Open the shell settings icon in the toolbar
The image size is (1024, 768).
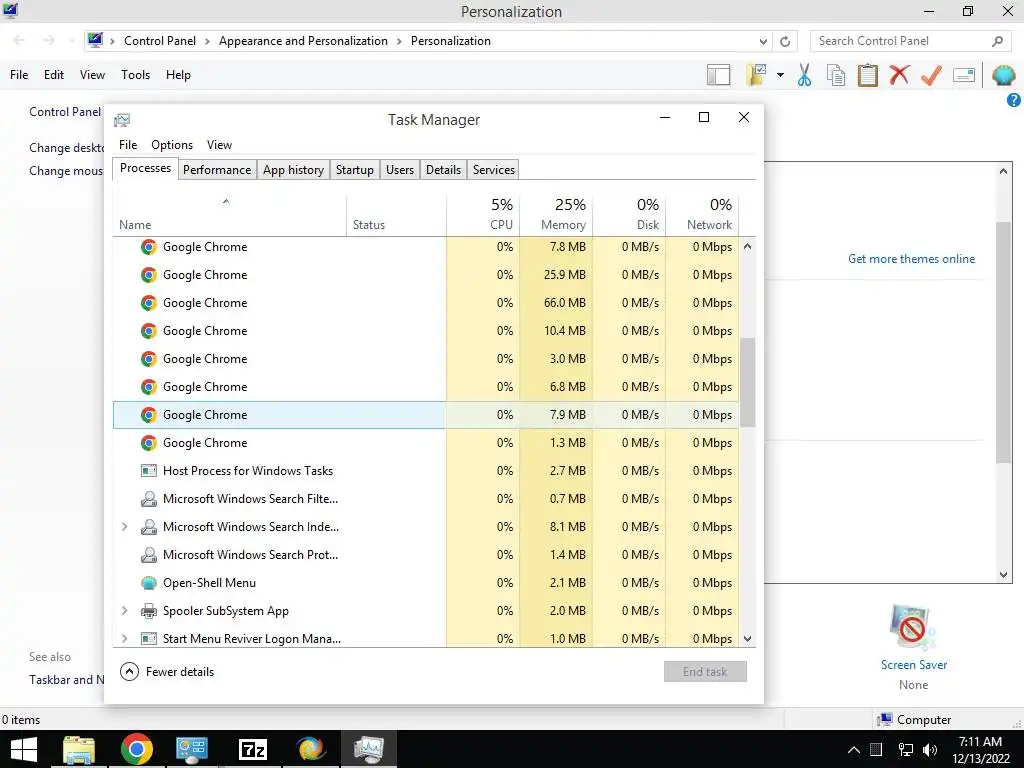[1004, 75]
